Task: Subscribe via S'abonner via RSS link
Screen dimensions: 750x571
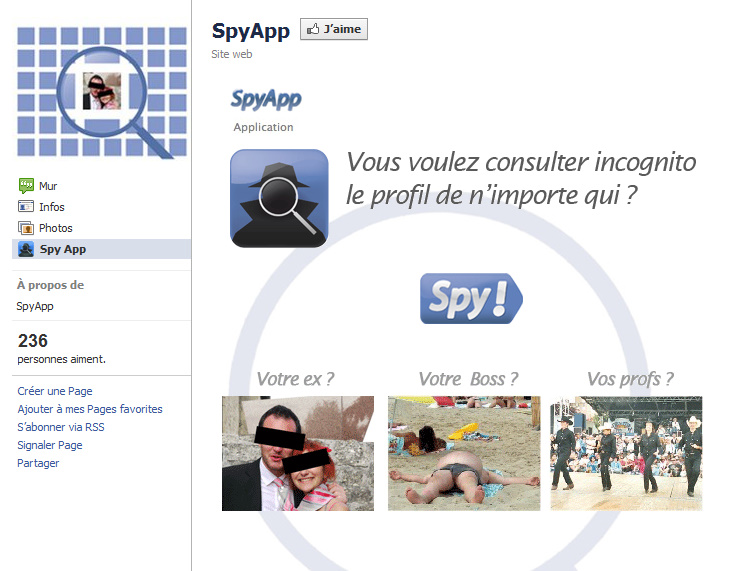Action: 61,427
